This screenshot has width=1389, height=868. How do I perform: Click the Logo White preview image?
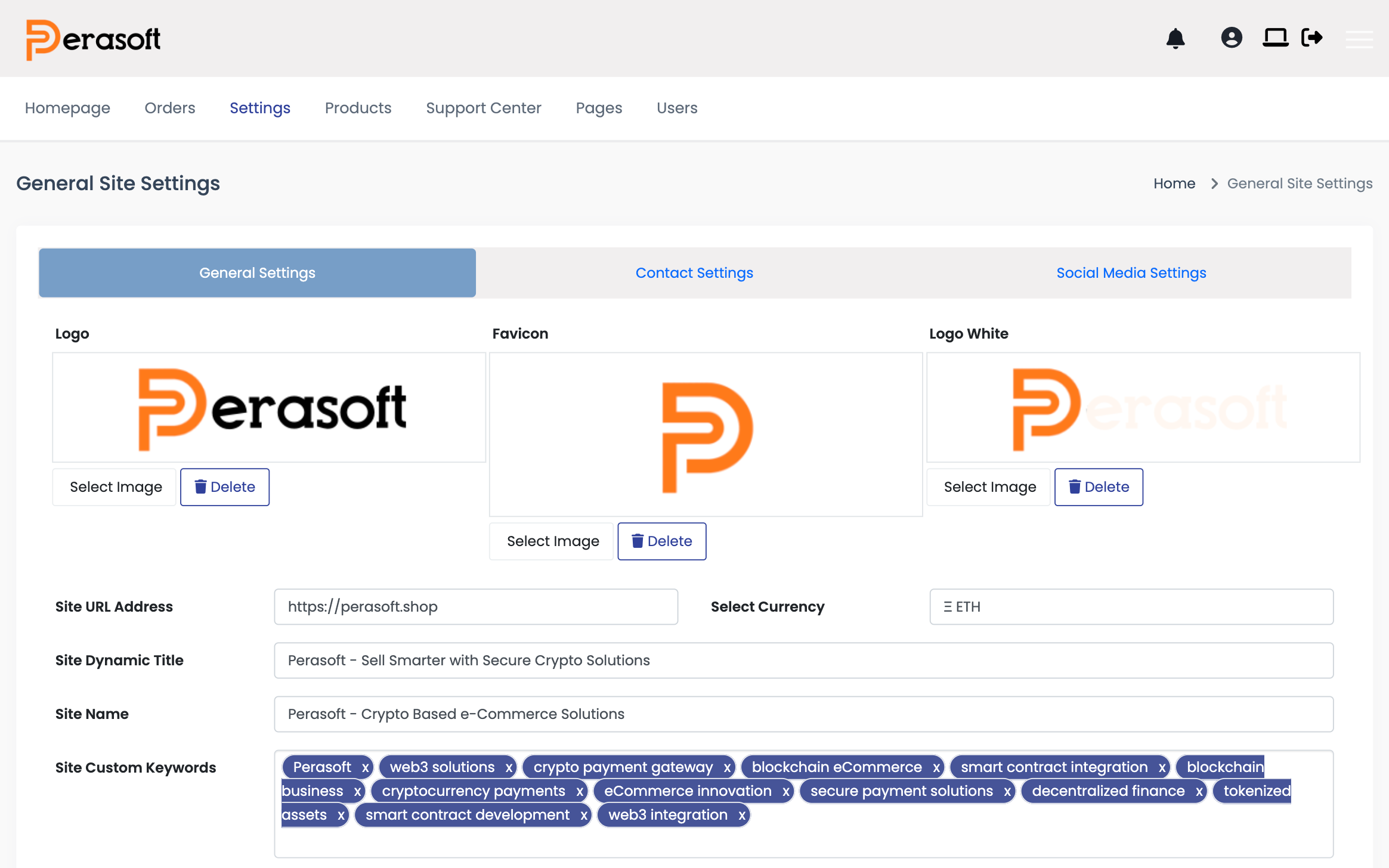[x=1143, y=408]
